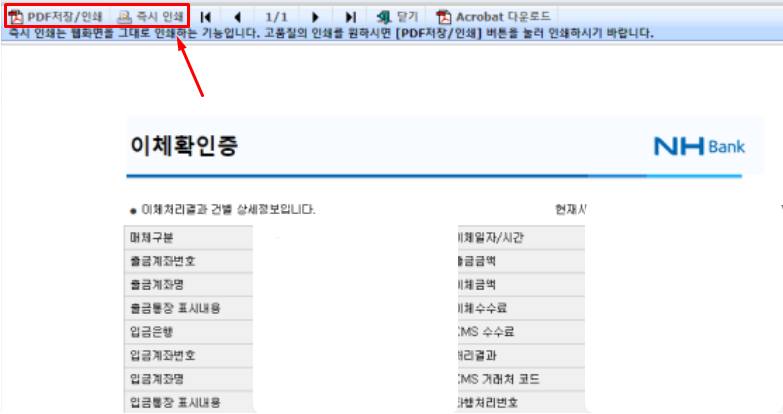This screenshot has width=783, height=414.
Task: Click the 닫기 close button
Action: click(x=397, y=17)
